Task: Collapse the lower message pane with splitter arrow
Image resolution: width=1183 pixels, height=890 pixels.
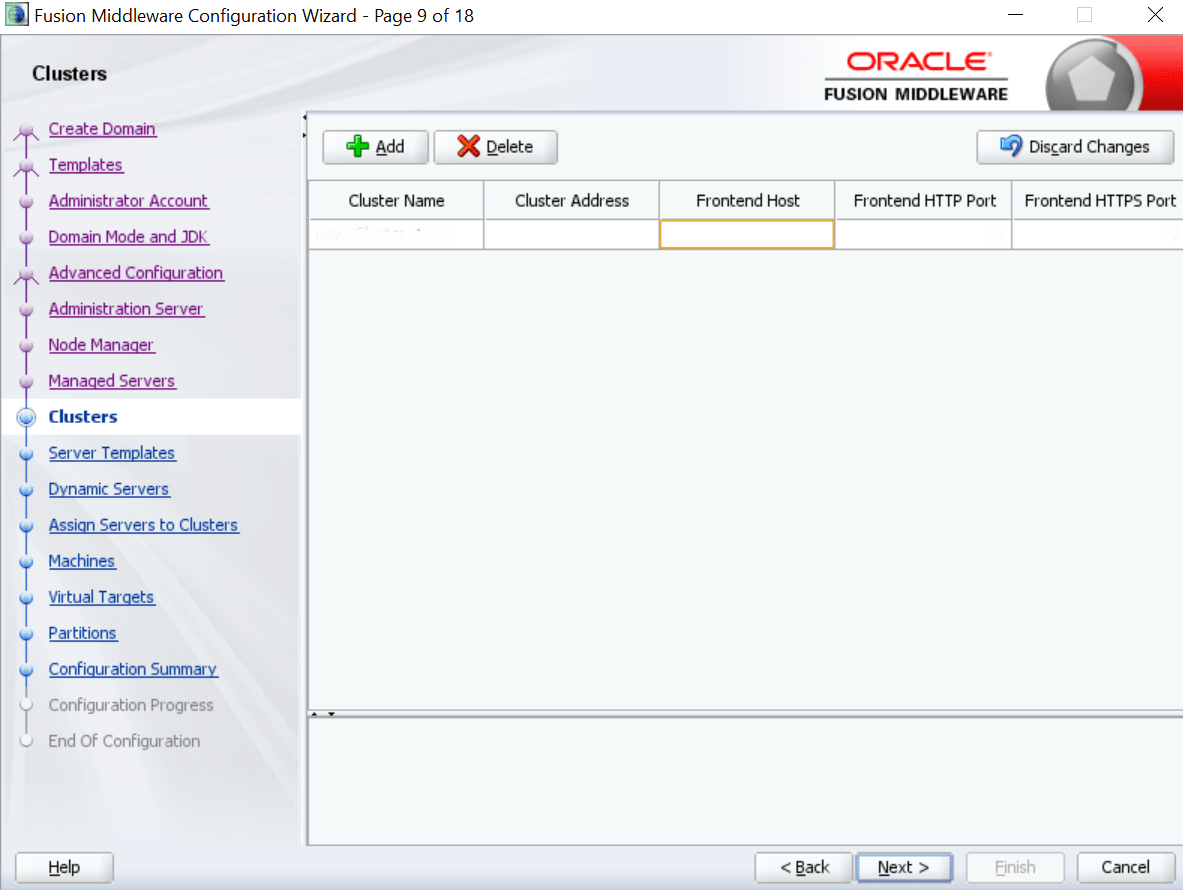Action: [331, 714]
